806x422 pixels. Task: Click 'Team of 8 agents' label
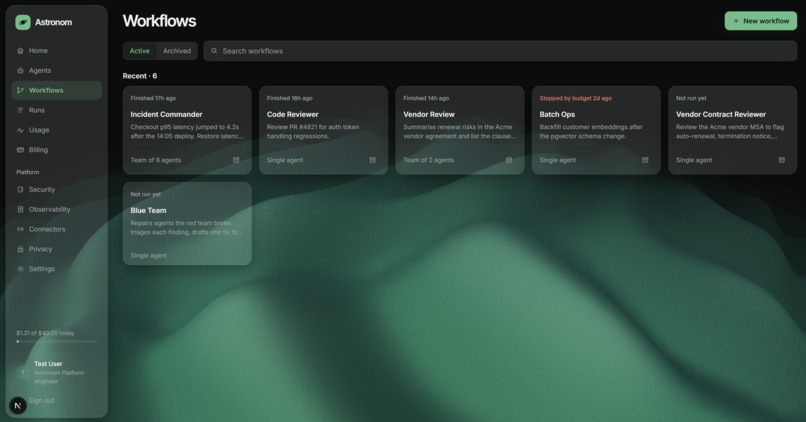click(156, 160)
